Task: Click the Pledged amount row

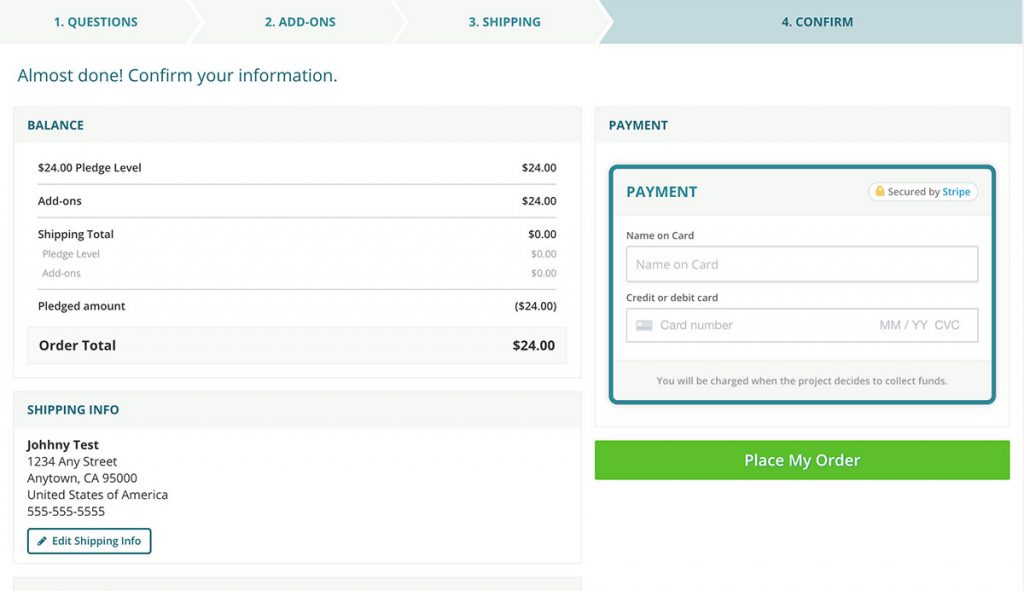Action: pos(296,306)
